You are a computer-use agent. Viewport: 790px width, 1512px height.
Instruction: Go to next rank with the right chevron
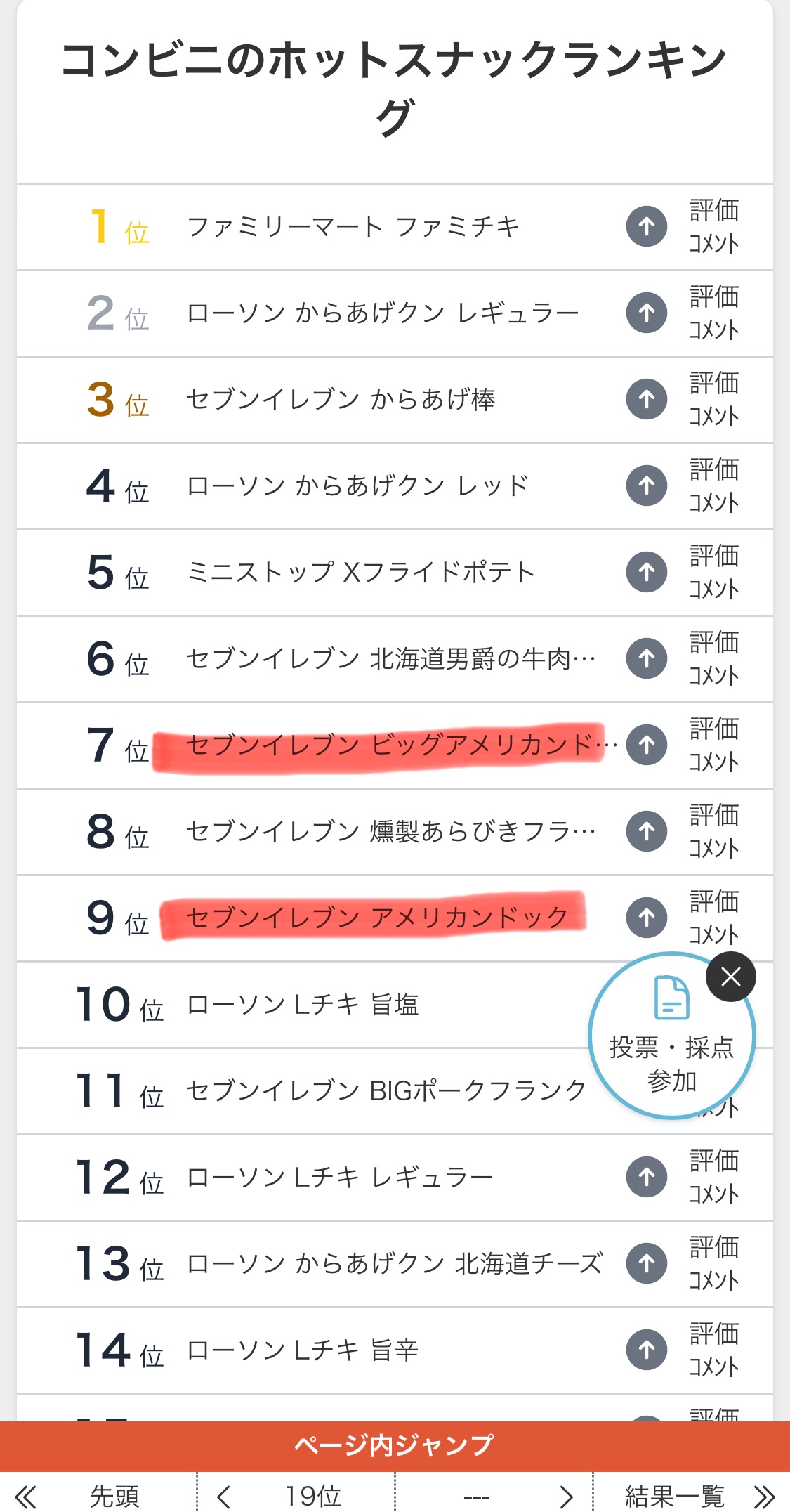click(x=566, y=1497)
